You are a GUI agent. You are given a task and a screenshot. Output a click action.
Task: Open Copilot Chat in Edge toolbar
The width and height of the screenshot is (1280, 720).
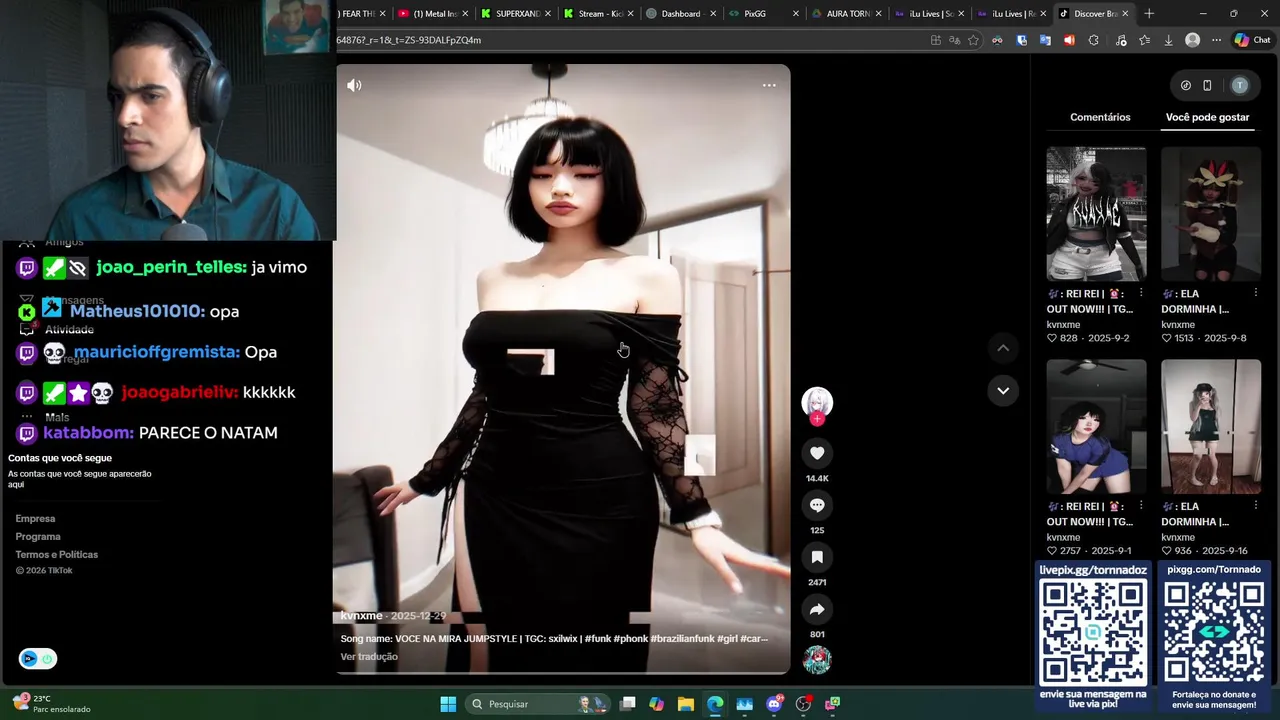[x=1254, y=40]
